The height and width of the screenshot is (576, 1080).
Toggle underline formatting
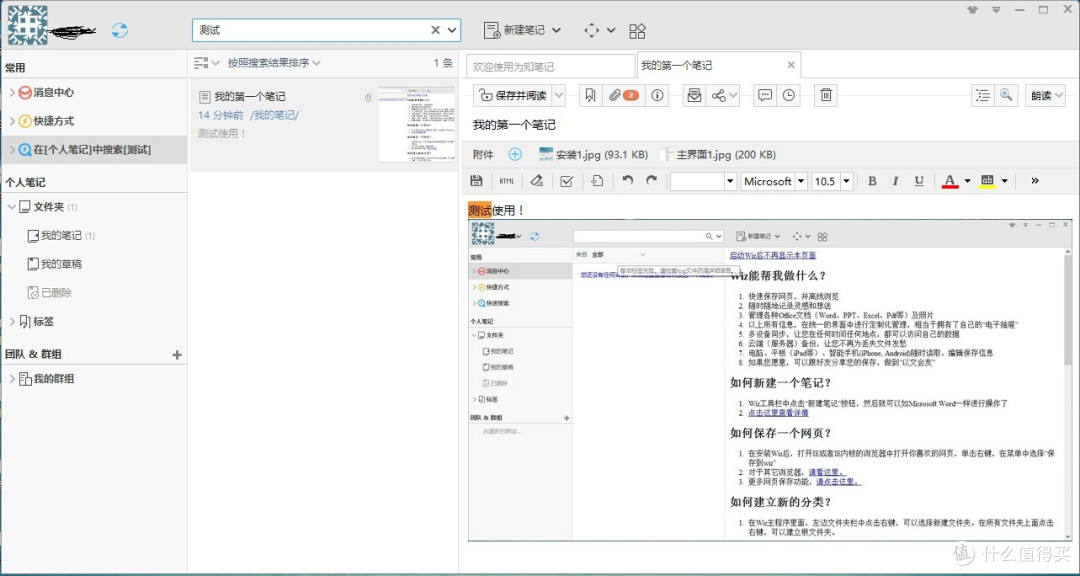(x=919, y=181)
